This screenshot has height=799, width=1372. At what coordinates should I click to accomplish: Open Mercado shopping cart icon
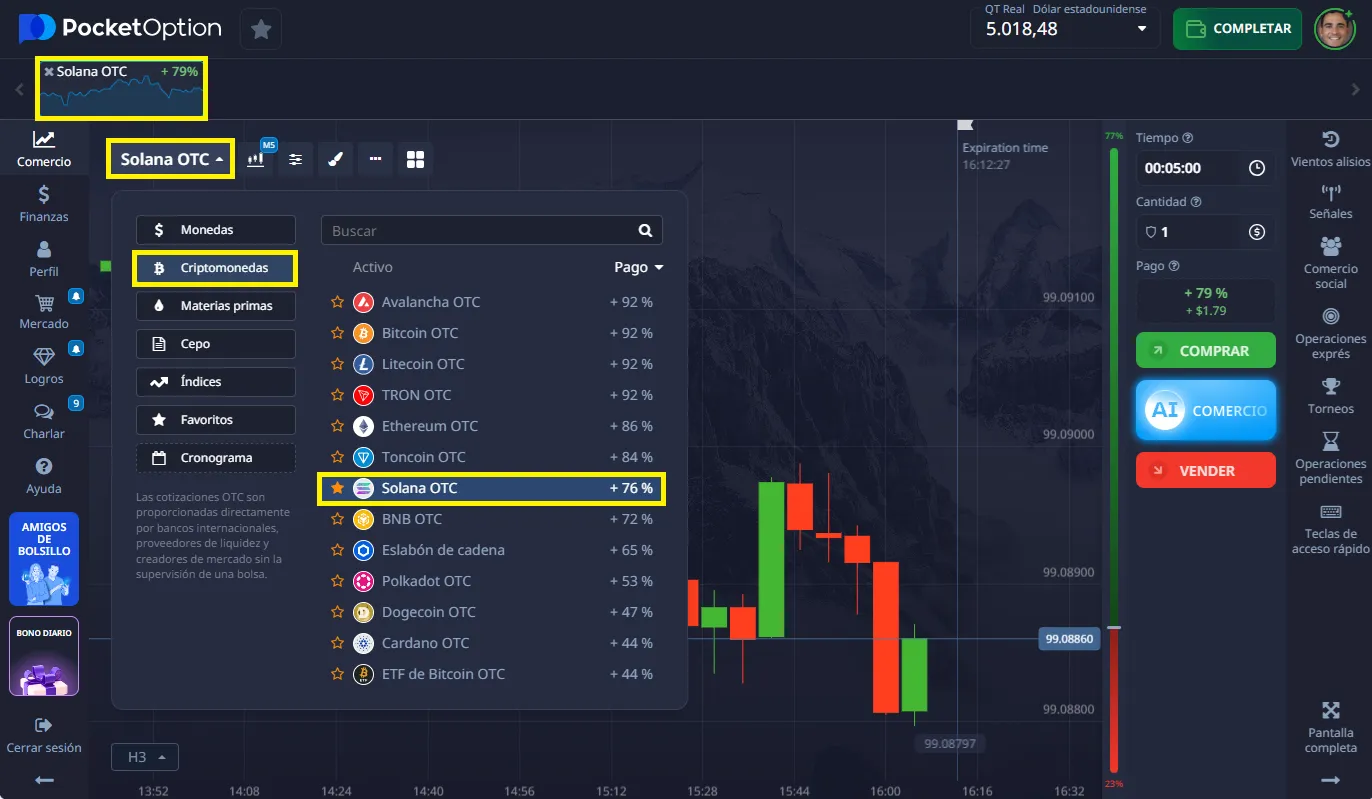[44, 303]
